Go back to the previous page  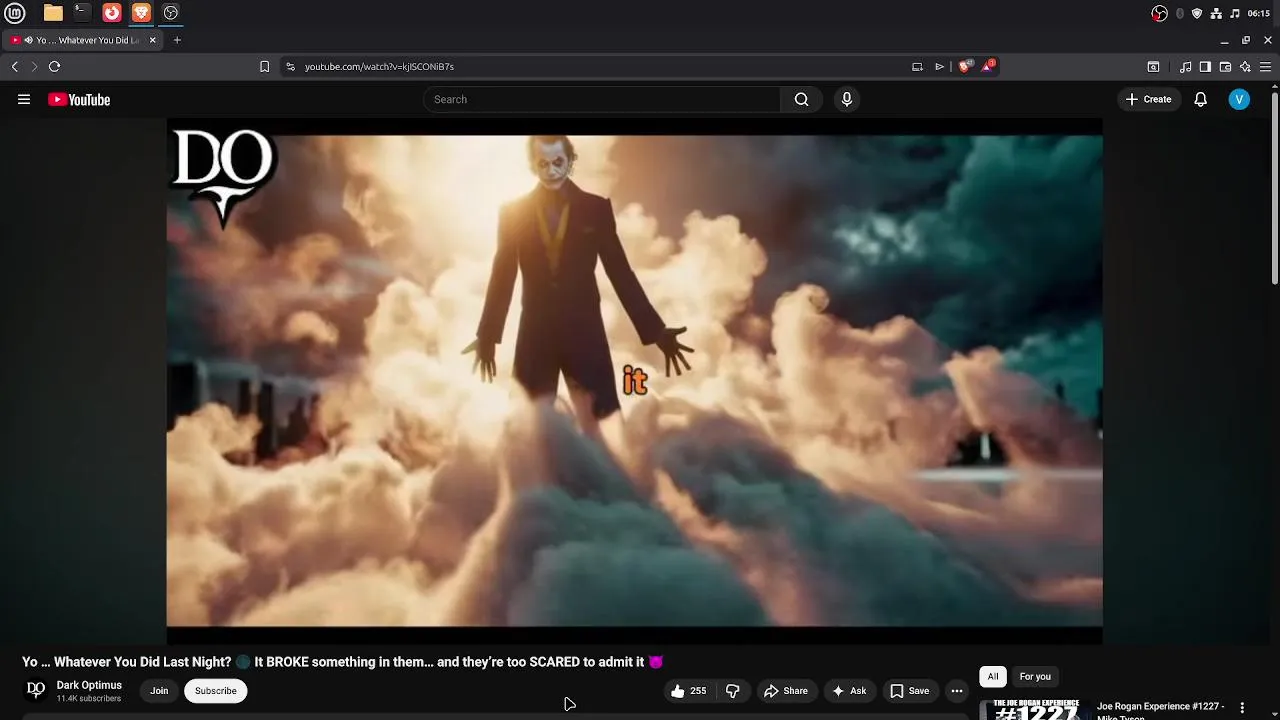(x=15, y=66)
